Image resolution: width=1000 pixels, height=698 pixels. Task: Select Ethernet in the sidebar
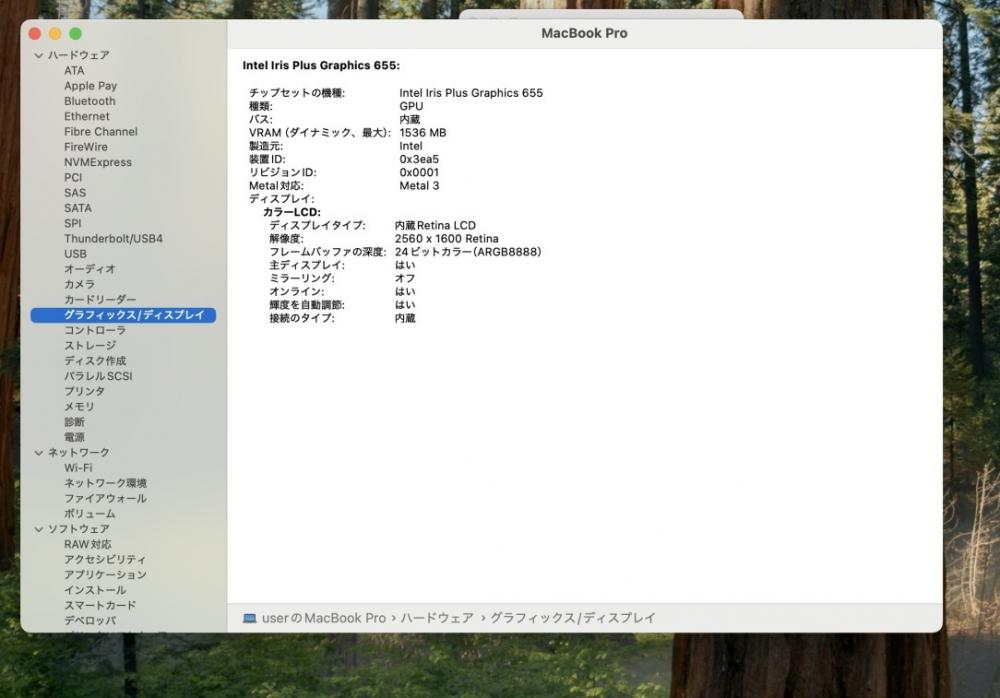coord(87,117)
